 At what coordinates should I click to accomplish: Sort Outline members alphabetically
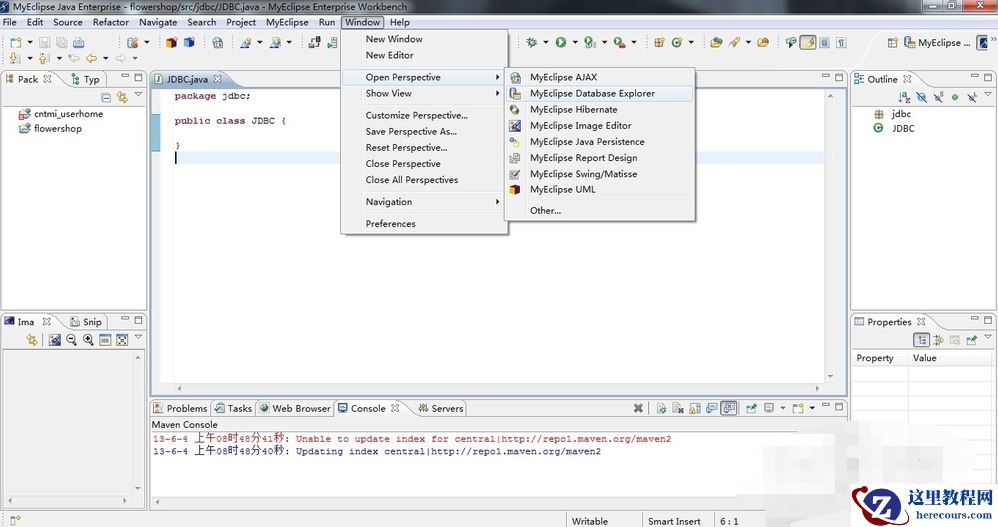(906, 97)
